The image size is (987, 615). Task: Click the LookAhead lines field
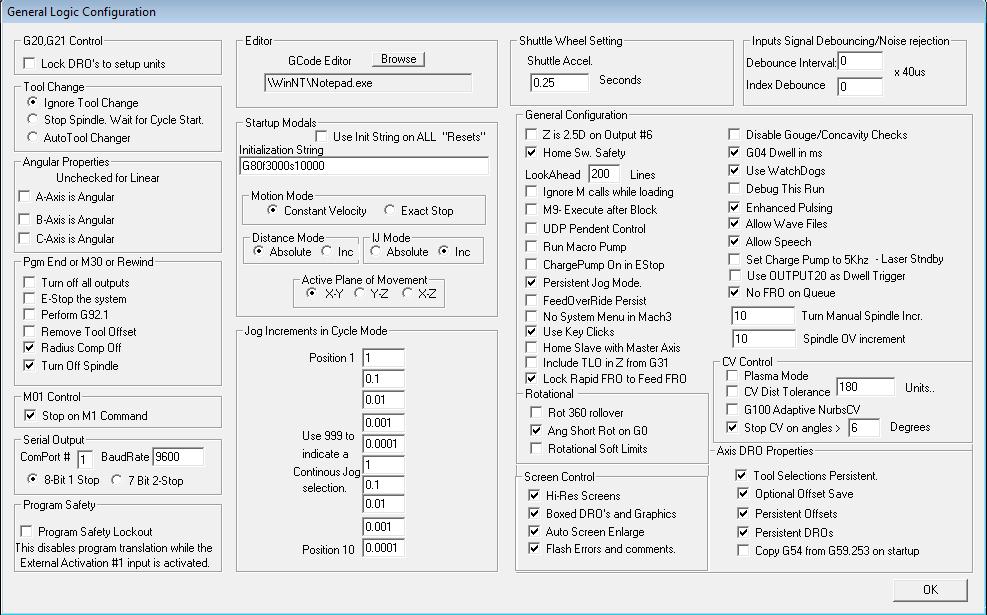pyautogui.click(x=604, y=174)
